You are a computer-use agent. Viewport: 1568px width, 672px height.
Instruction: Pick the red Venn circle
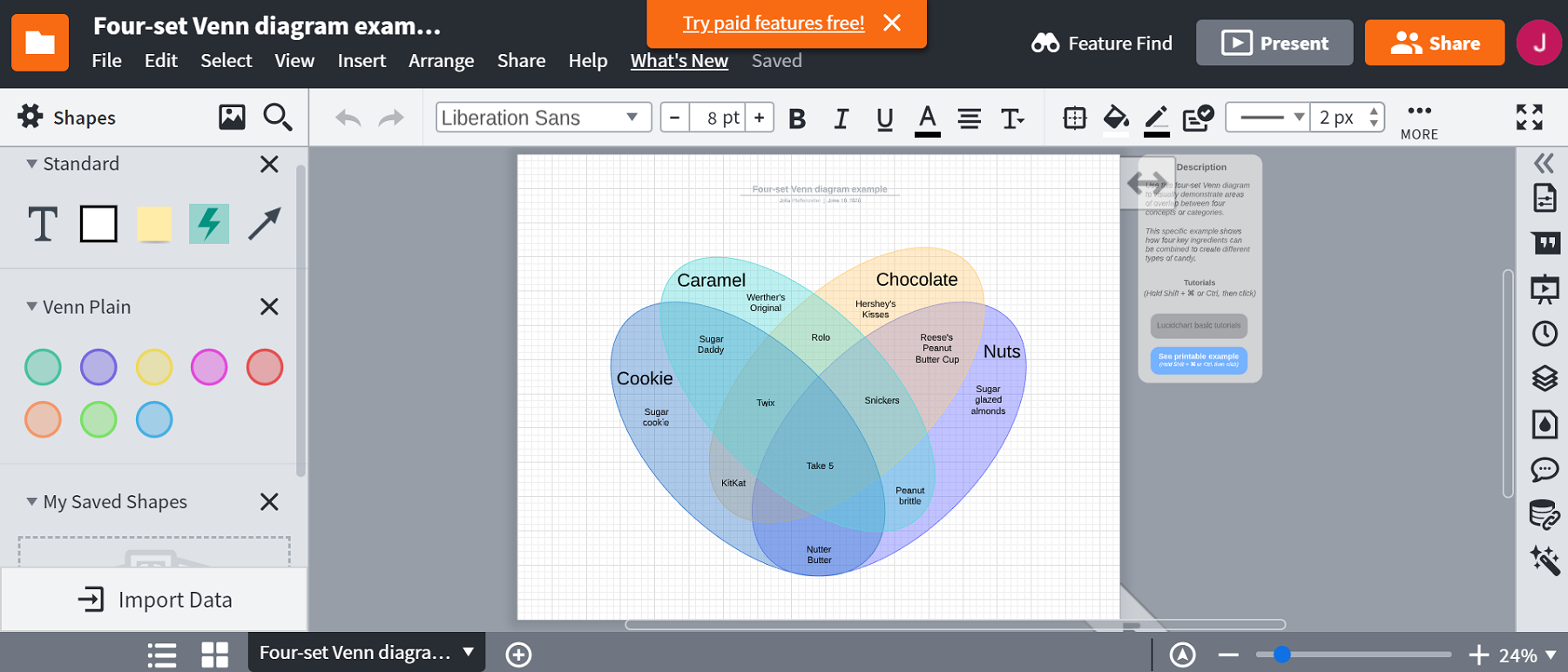click(265, 367)
